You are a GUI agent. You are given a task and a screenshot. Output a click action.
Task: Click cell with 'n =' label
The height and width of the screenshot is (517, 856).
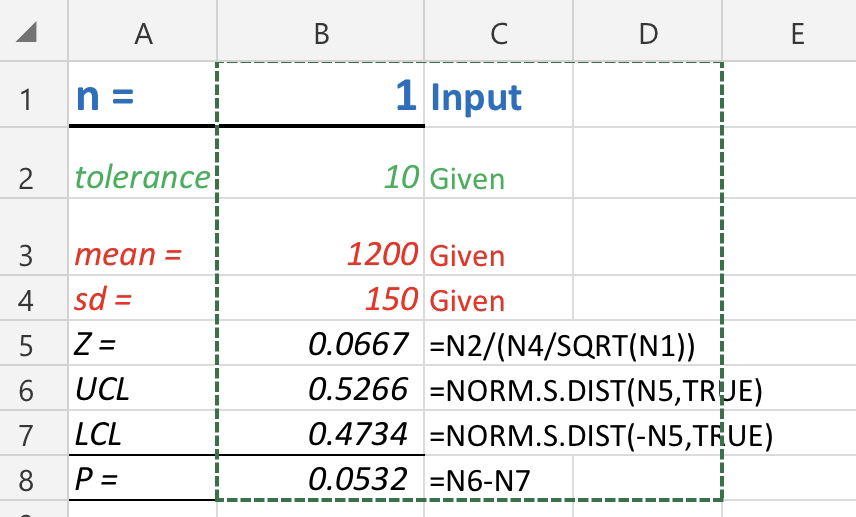142,94
